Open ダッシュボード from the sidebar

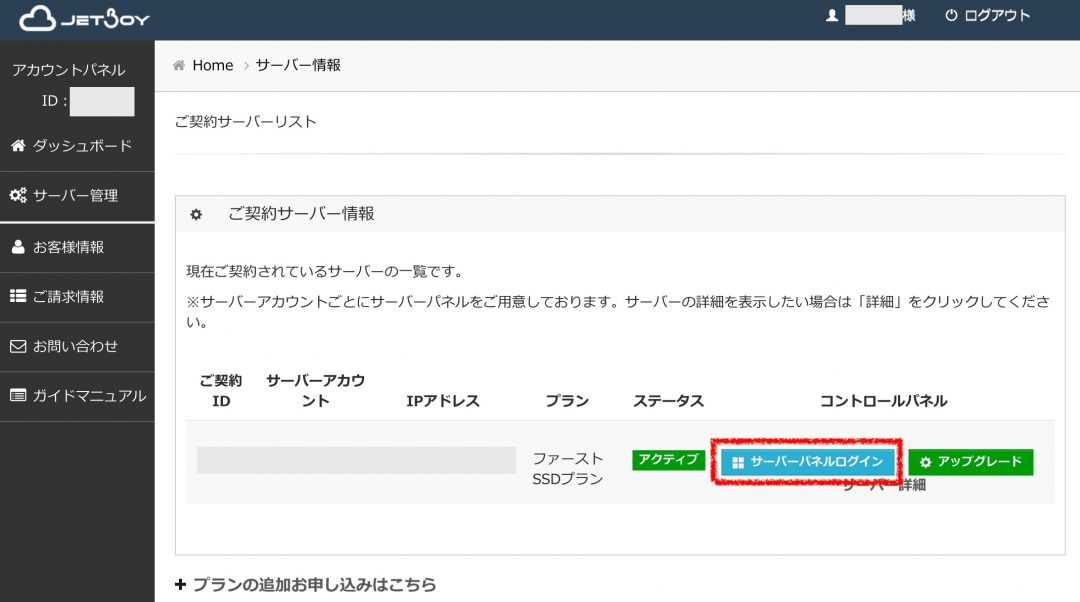pyautogui.click(x=82, y=146)
